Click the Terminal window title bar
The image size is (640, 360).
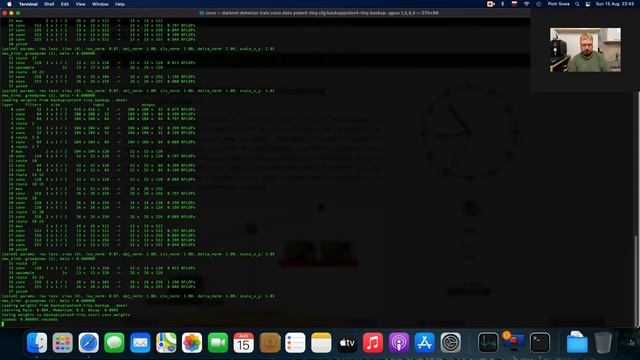point(265,13)
